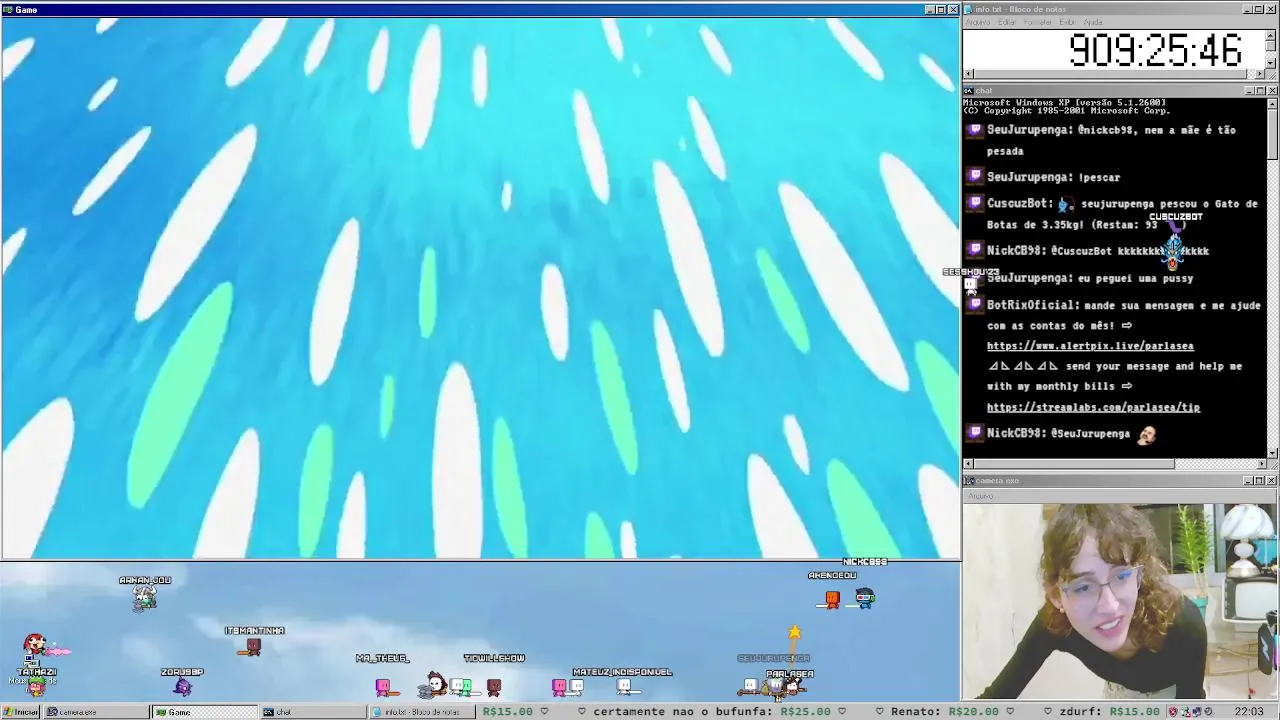
Task: Click the chat window vertical scrollbar thumb
Action: pos(1272,132)
